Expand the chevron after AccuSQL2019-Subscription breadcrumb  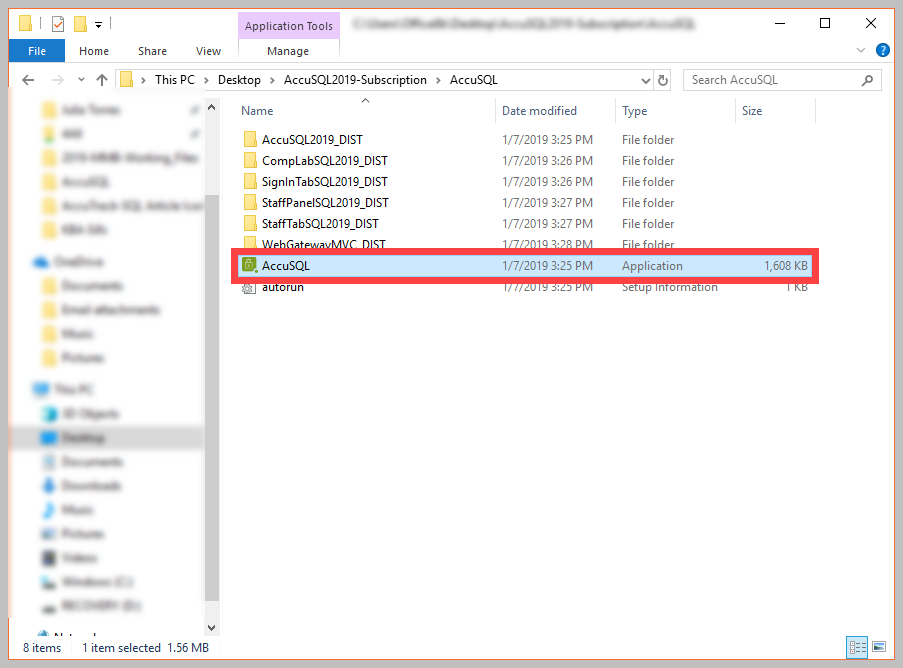click(438, 81)
